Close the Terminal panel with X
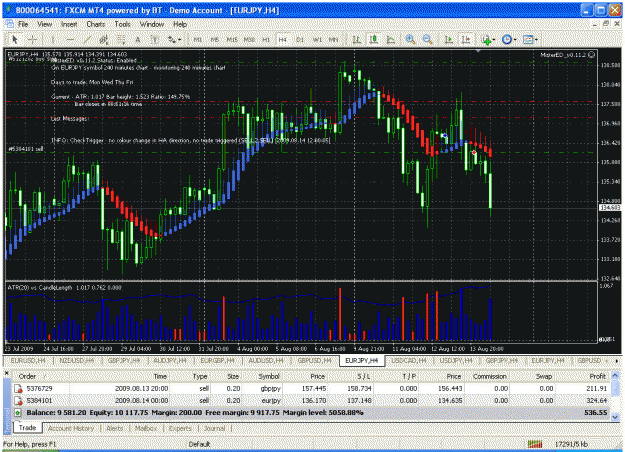625x452 pixels. (7, 373)
